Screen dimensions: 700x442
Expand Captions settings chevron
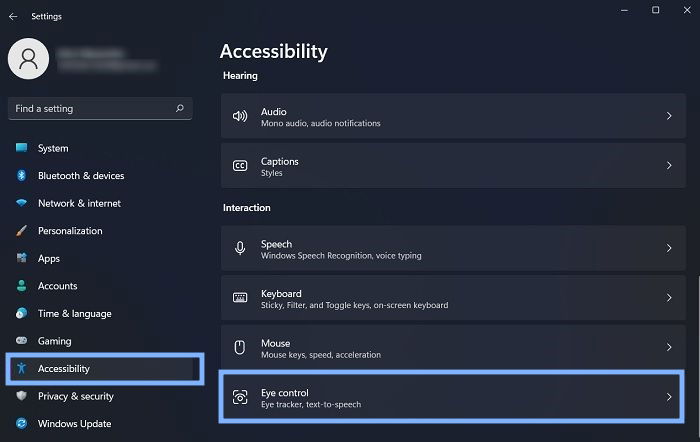point(669,166)
